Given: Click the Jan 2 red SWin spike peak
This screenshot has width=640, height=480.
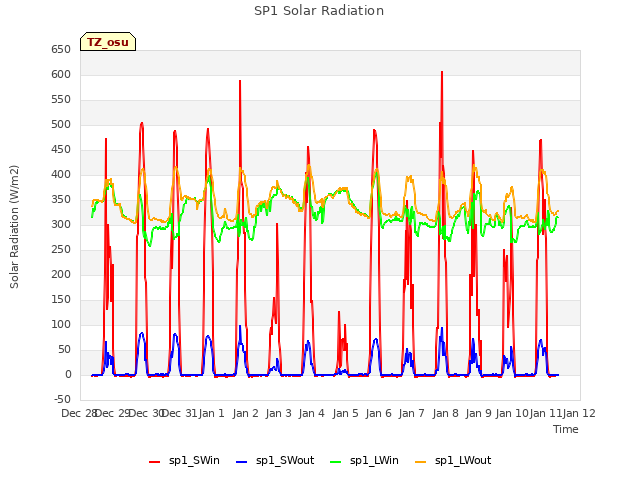Looking at the screenshot, I should pos(240,81).
